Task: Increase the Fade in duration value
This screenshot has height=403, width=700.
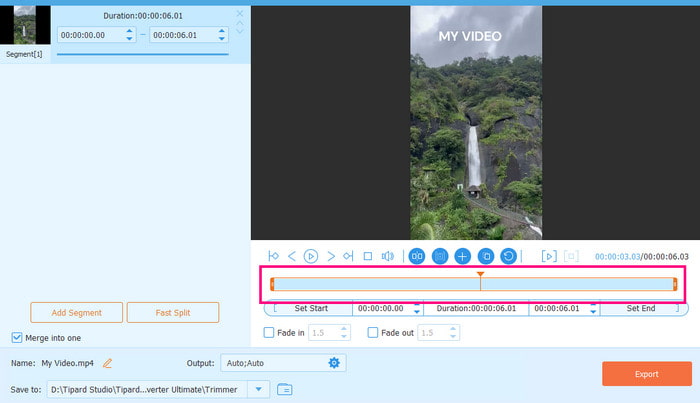Action: point(344,329)
